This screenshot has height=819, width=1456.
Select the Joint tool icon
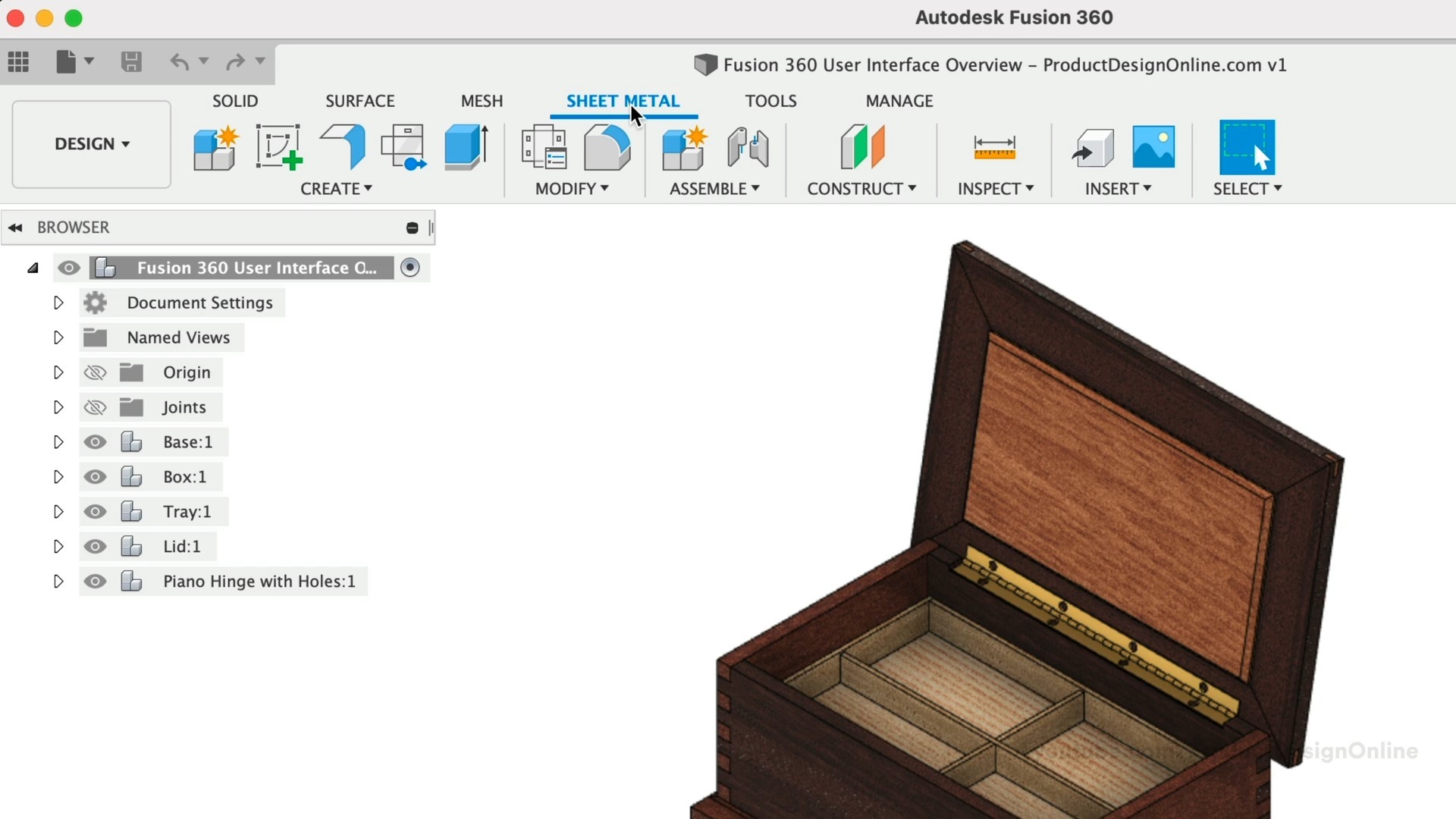click(x=748, y=147)
